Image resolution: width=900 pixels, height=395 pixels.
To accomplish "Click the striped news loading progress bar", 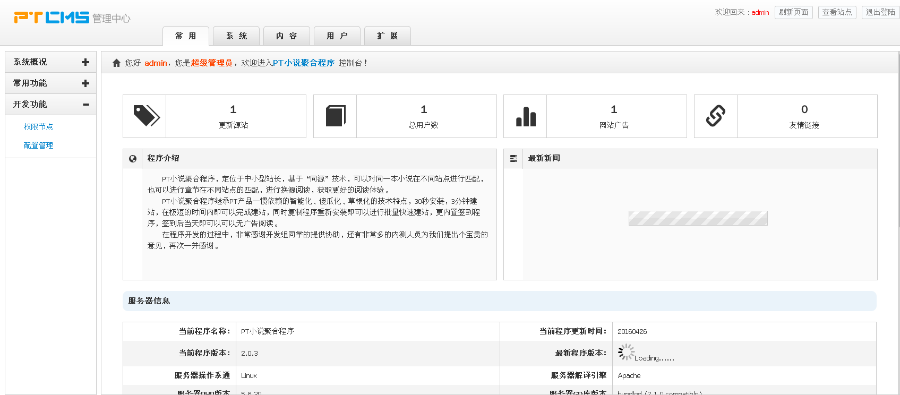I will tap(698, 218).
